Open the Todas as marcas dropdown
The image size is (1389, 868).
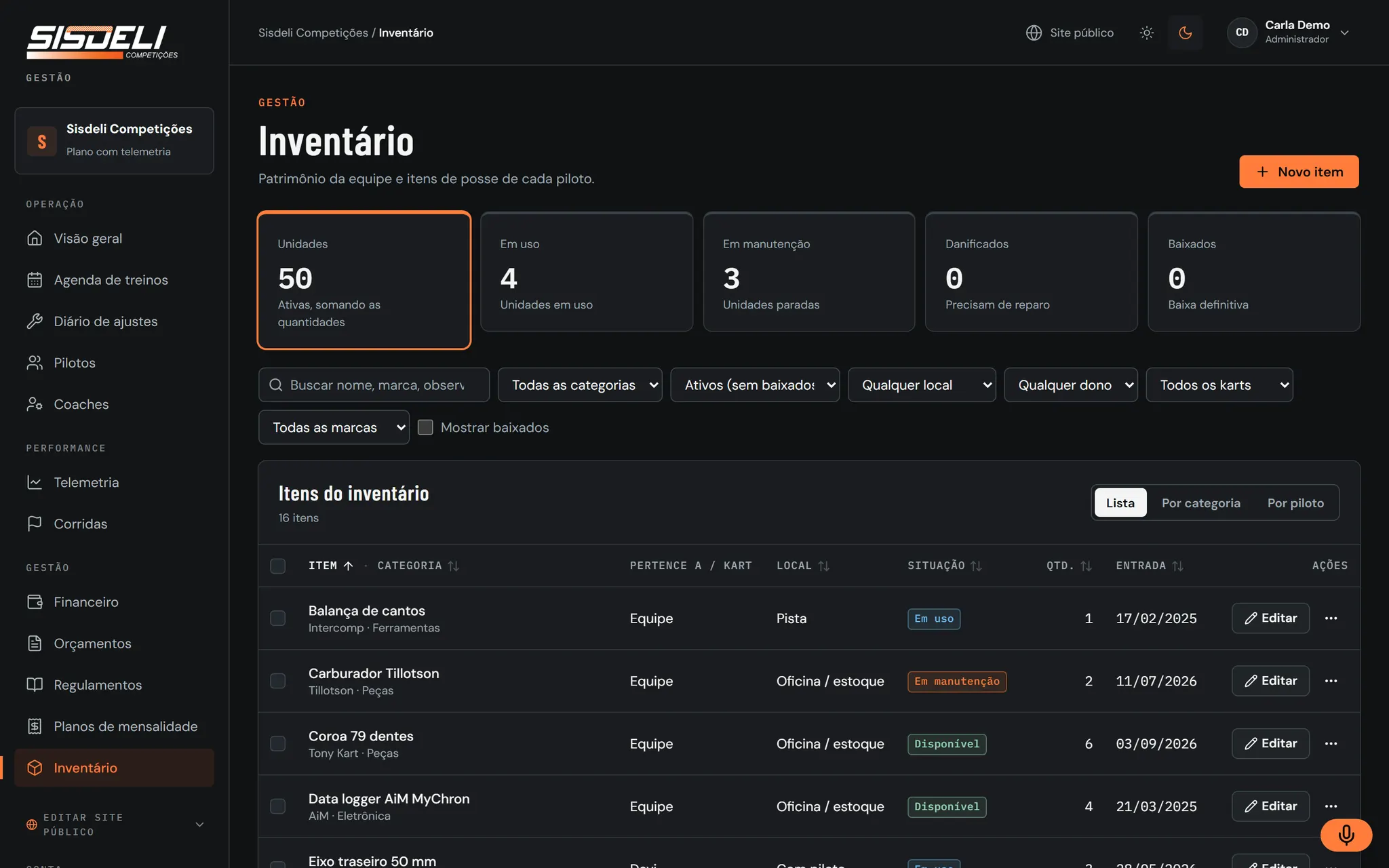coord(334,427)
